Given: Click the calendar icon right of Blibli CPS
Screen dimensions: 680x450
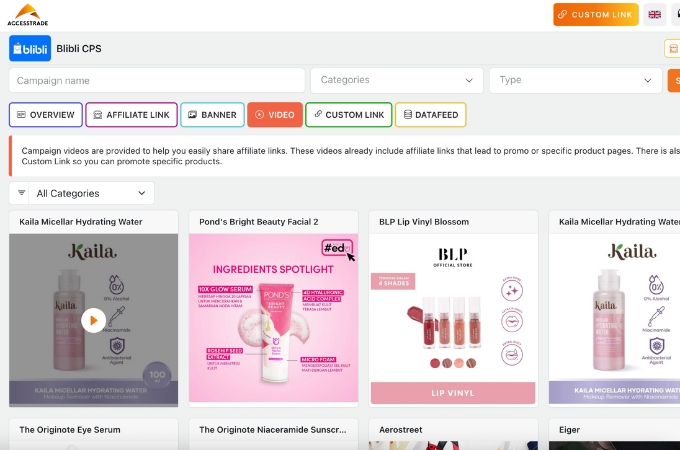Looking at the screenshot, I should pyautogui.click(x=672, y=49).
